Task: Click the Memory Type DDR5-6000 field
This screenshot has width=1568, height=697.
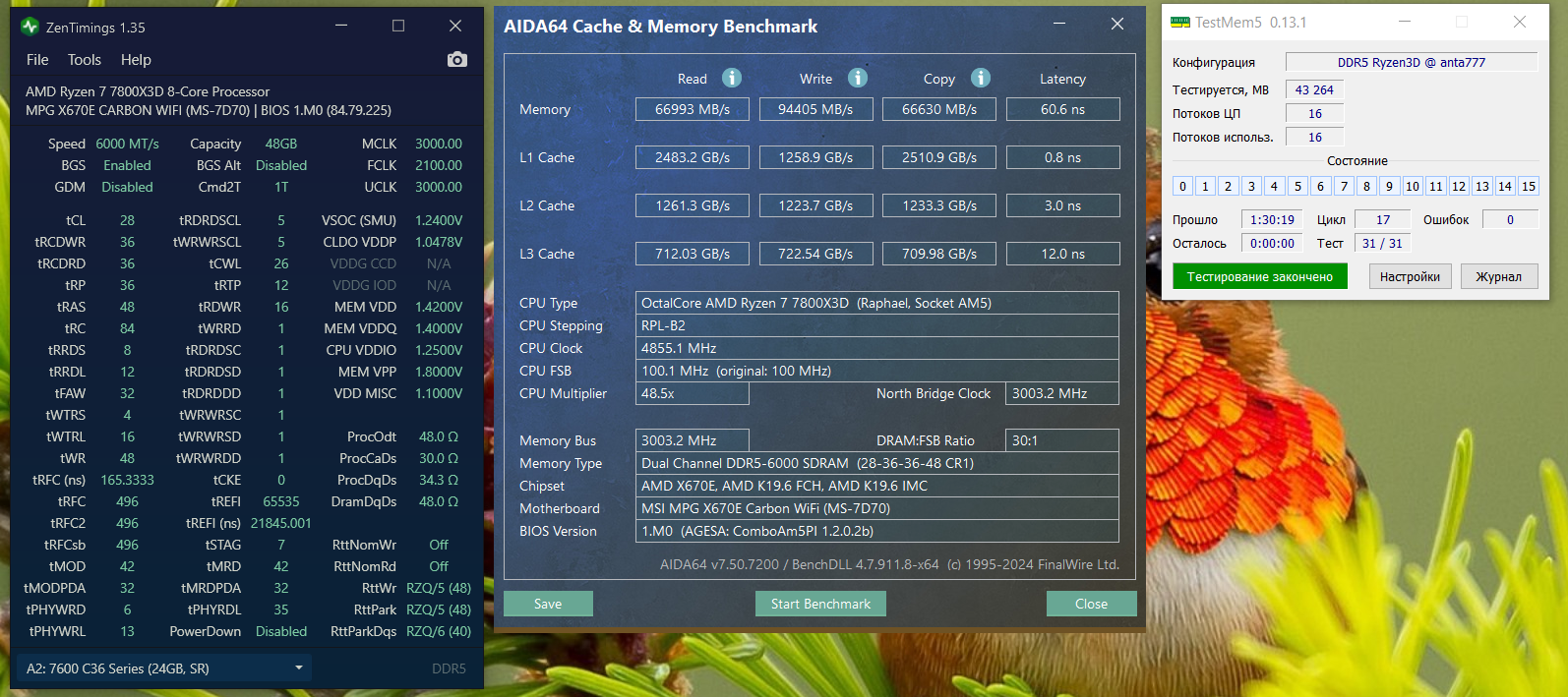Action: click(x=877, y=463)
